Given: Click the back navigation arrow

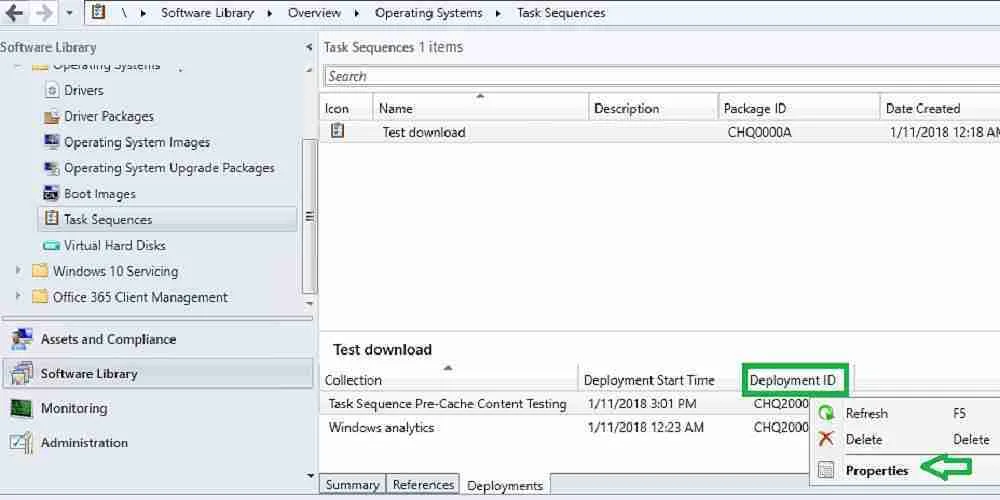Looking at the screenshot, I should 14,13.
